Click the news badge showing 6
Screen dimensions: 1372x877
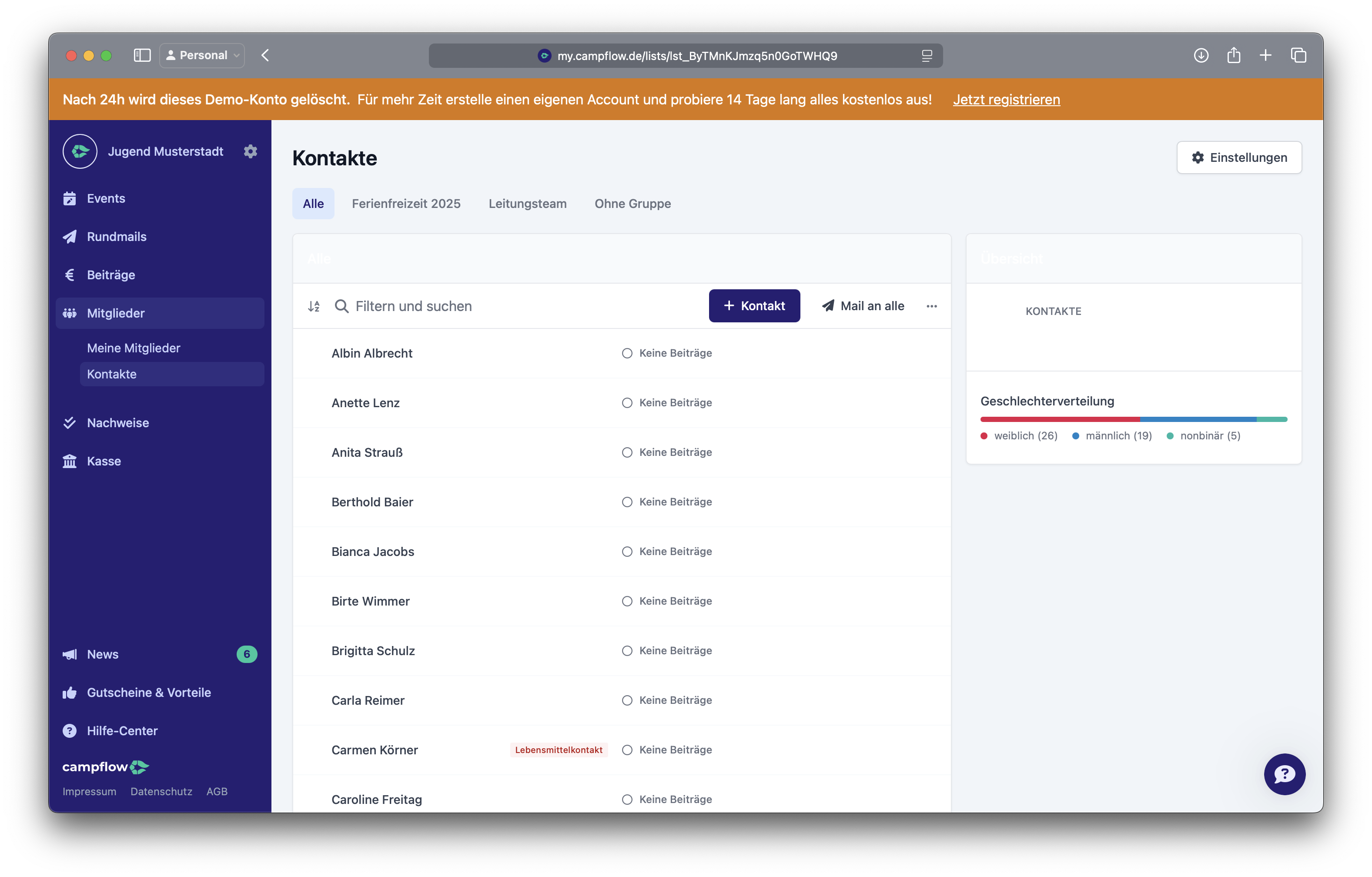click(247, 654)
